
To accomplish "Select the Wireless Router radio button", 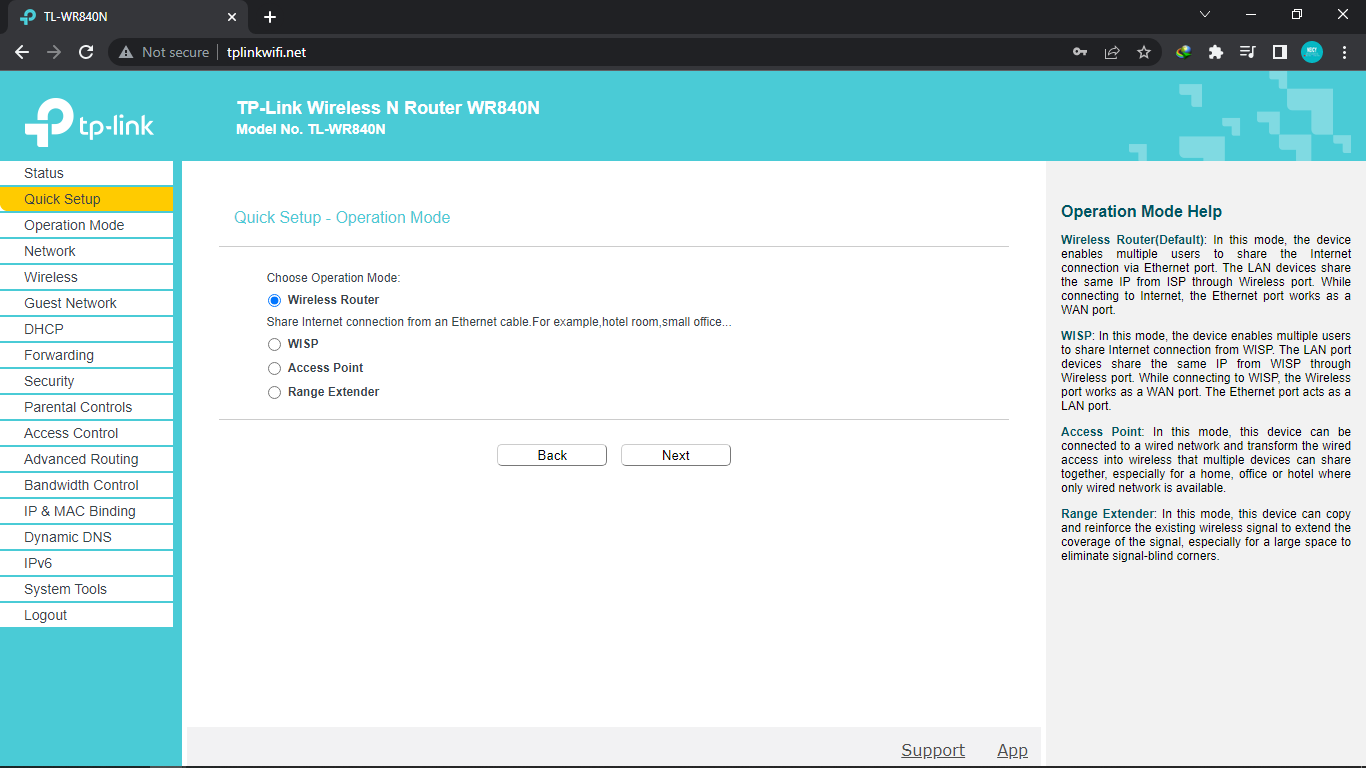I will (274, 300).
